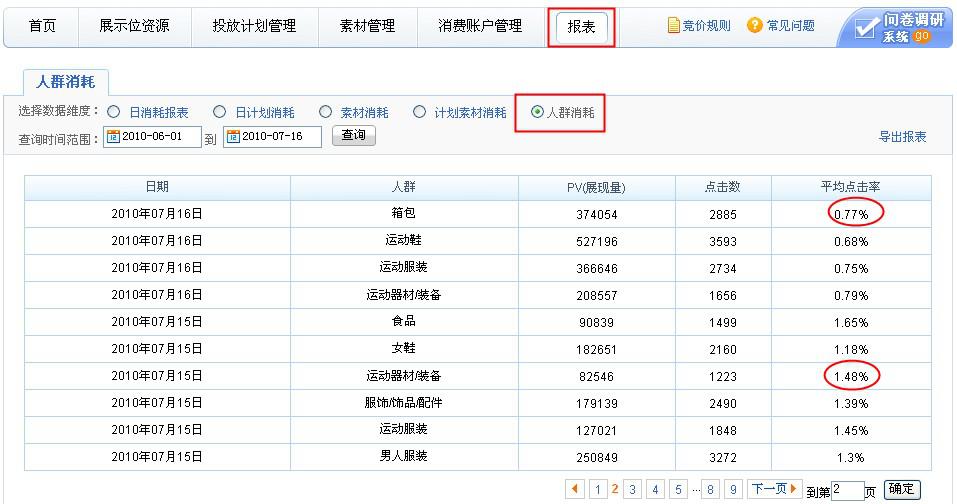
Task: Click the start date field 2010-06-01
Action: (152, 137)
